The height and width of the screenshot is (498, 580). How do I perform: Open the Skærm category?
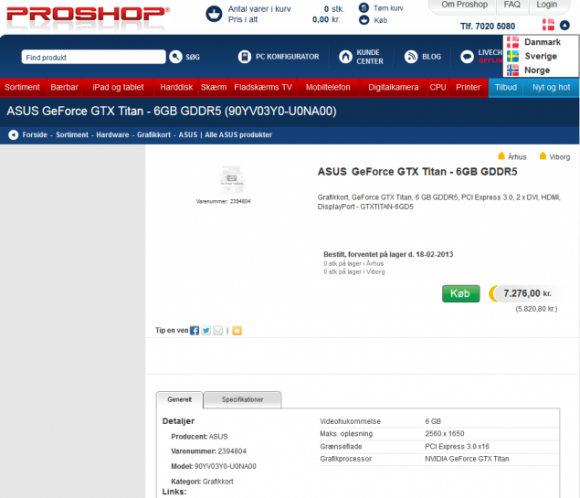pos(214,87)
